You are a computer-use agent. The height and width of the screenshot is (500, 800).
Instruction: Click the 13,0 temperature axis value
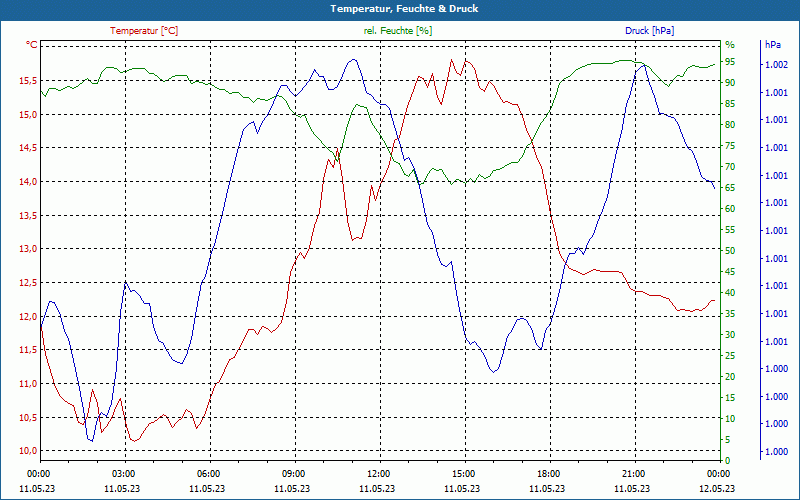tap(28, 249)
